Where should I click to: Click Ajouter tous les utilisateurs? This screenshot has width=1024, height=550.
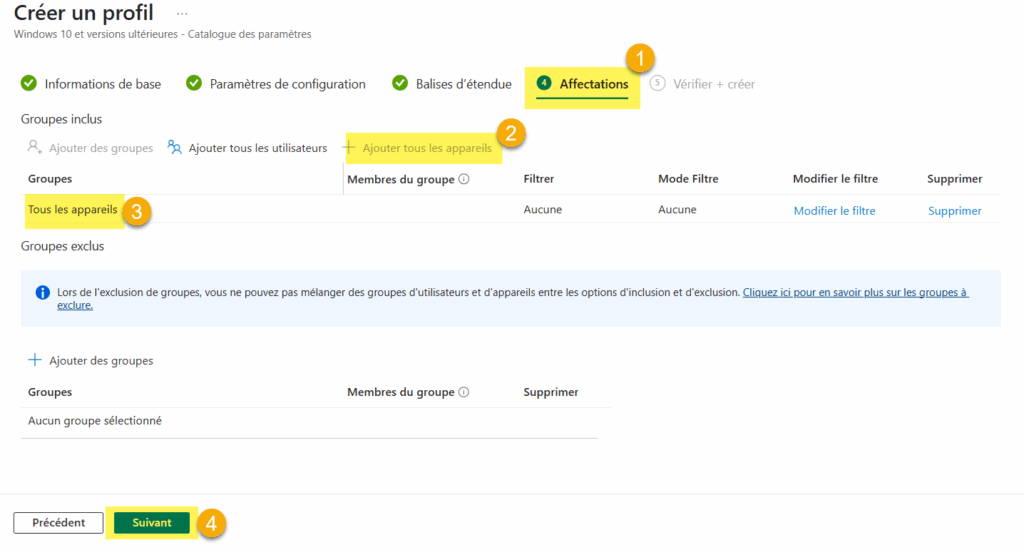[x=258, y=148]
